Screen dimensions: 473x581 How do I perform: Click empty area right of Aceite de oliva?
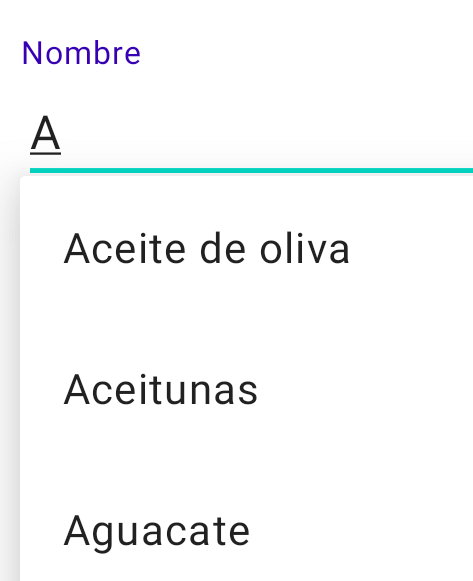click(411, 248)
